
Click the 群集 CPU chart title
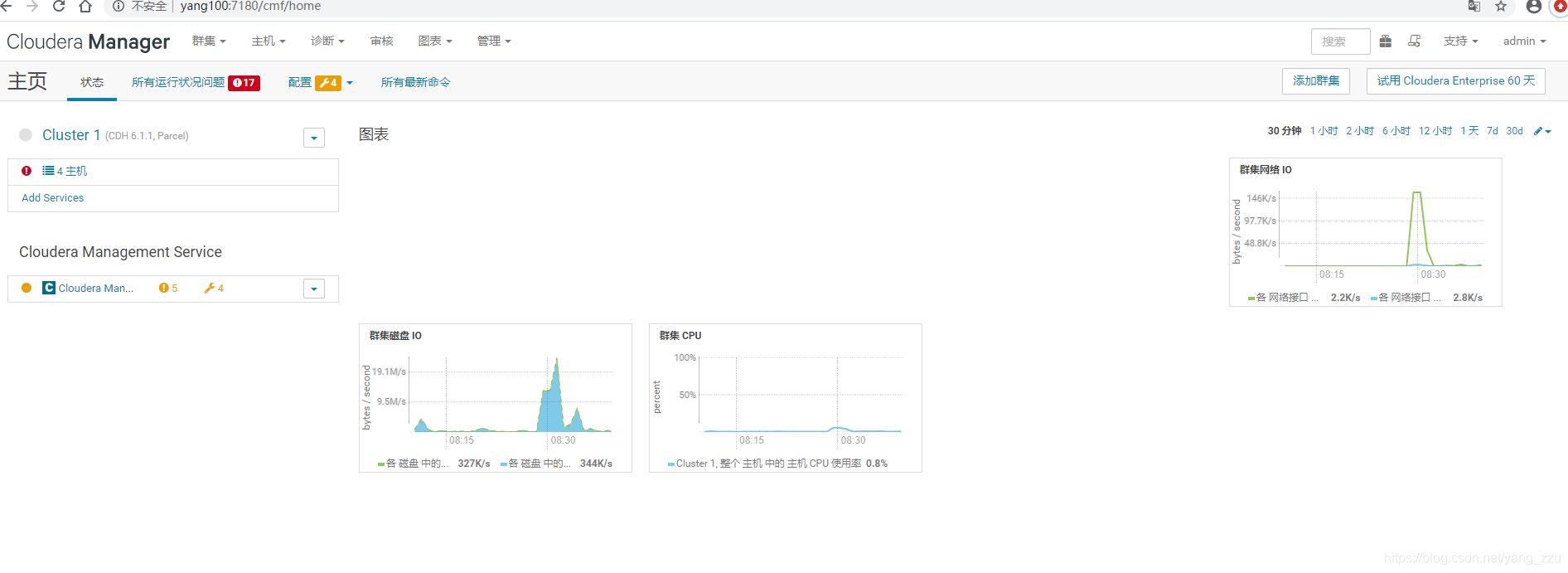pyautogui.click(x=680, y=336)
